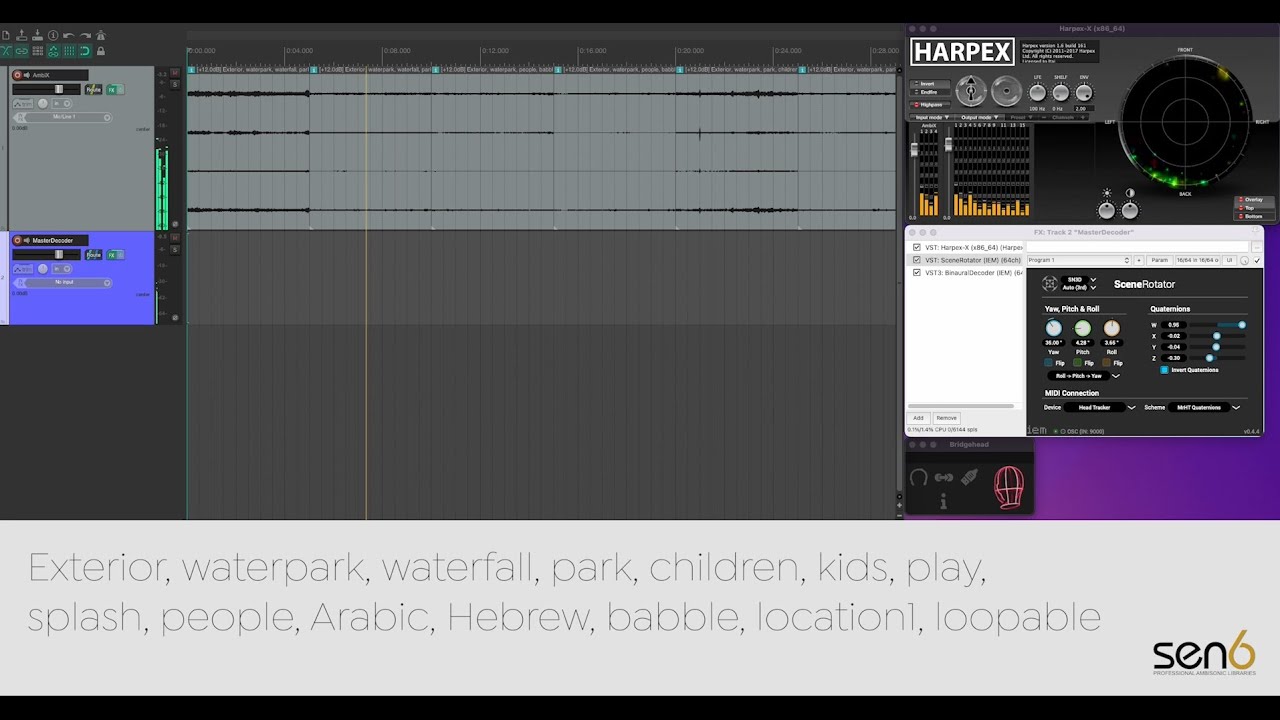
Task: Click Harpex AmbiX input level fader
Action: (x=914, y=149)
